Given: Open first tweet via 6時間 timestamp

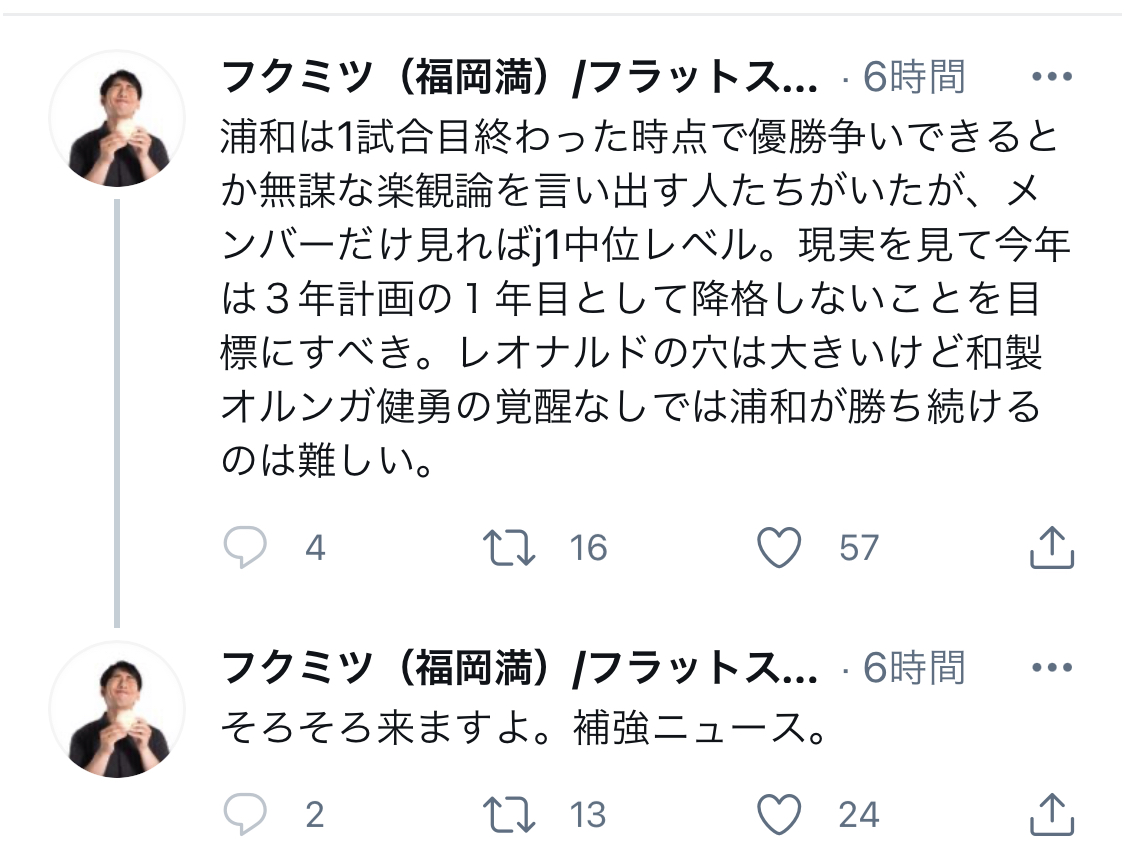Looking at the screenshot, I should (913, 77).
